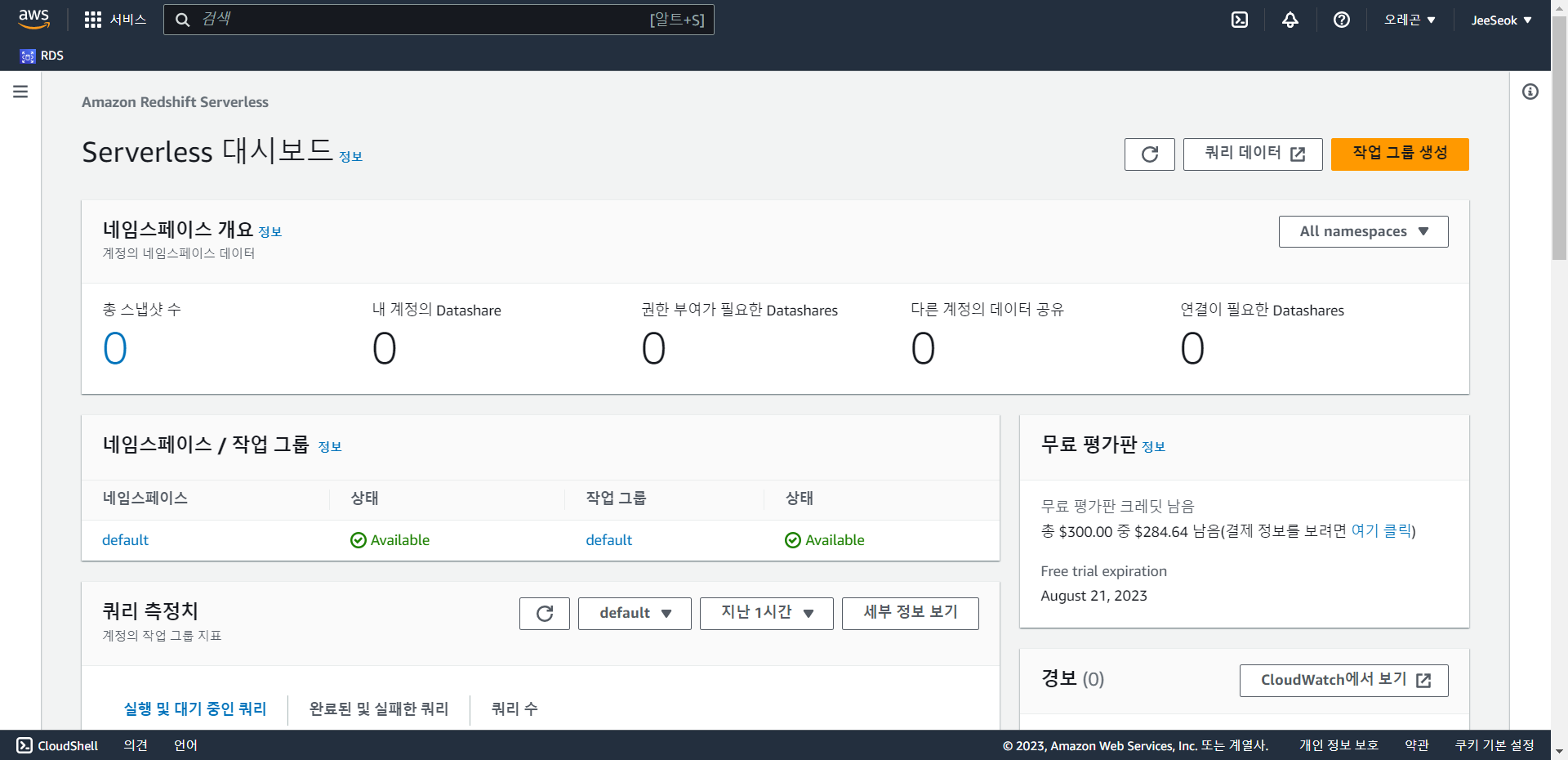
Task: Open CloudShell from the top bar icon
Action: [1240, 20]
